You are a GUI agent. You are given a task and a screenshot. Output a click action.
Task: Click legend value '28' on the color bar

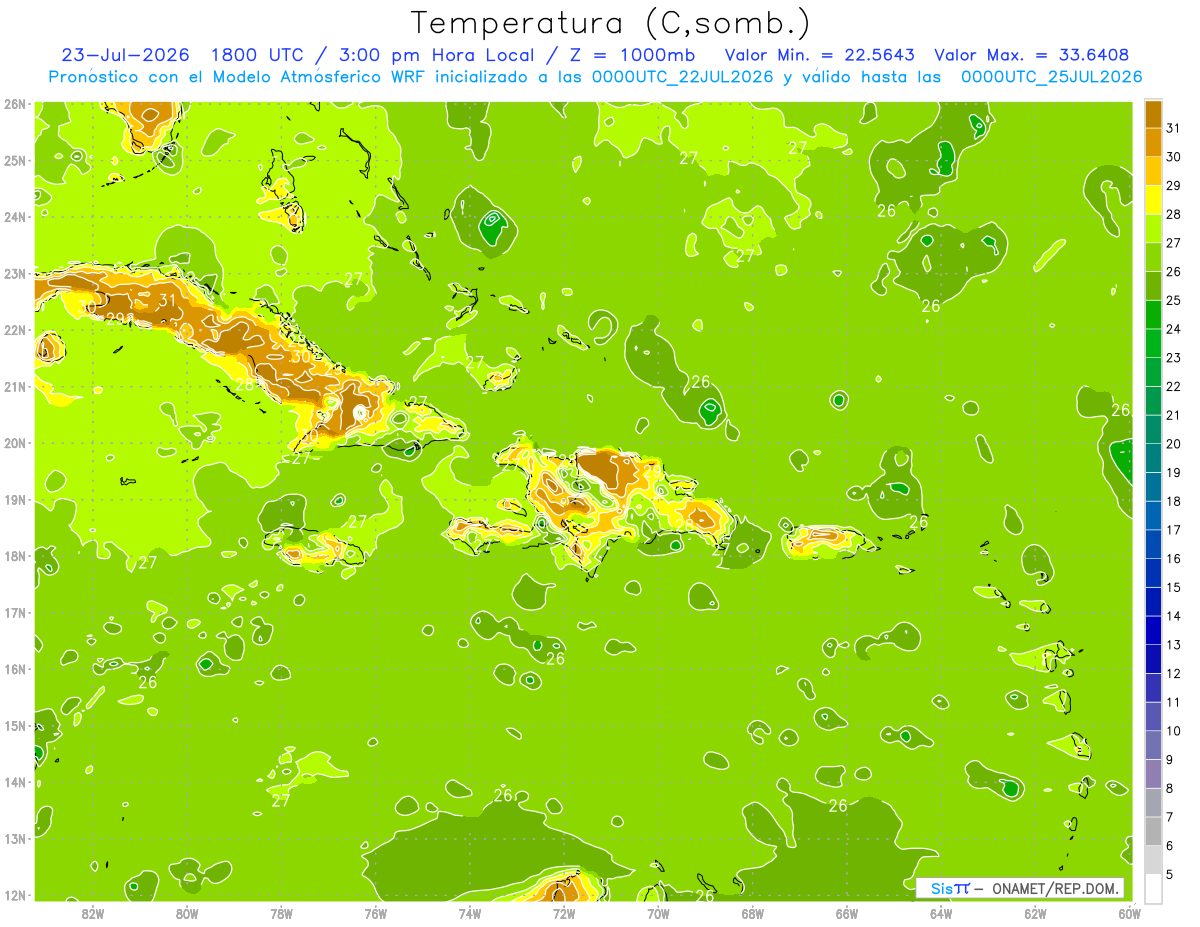1174,214
